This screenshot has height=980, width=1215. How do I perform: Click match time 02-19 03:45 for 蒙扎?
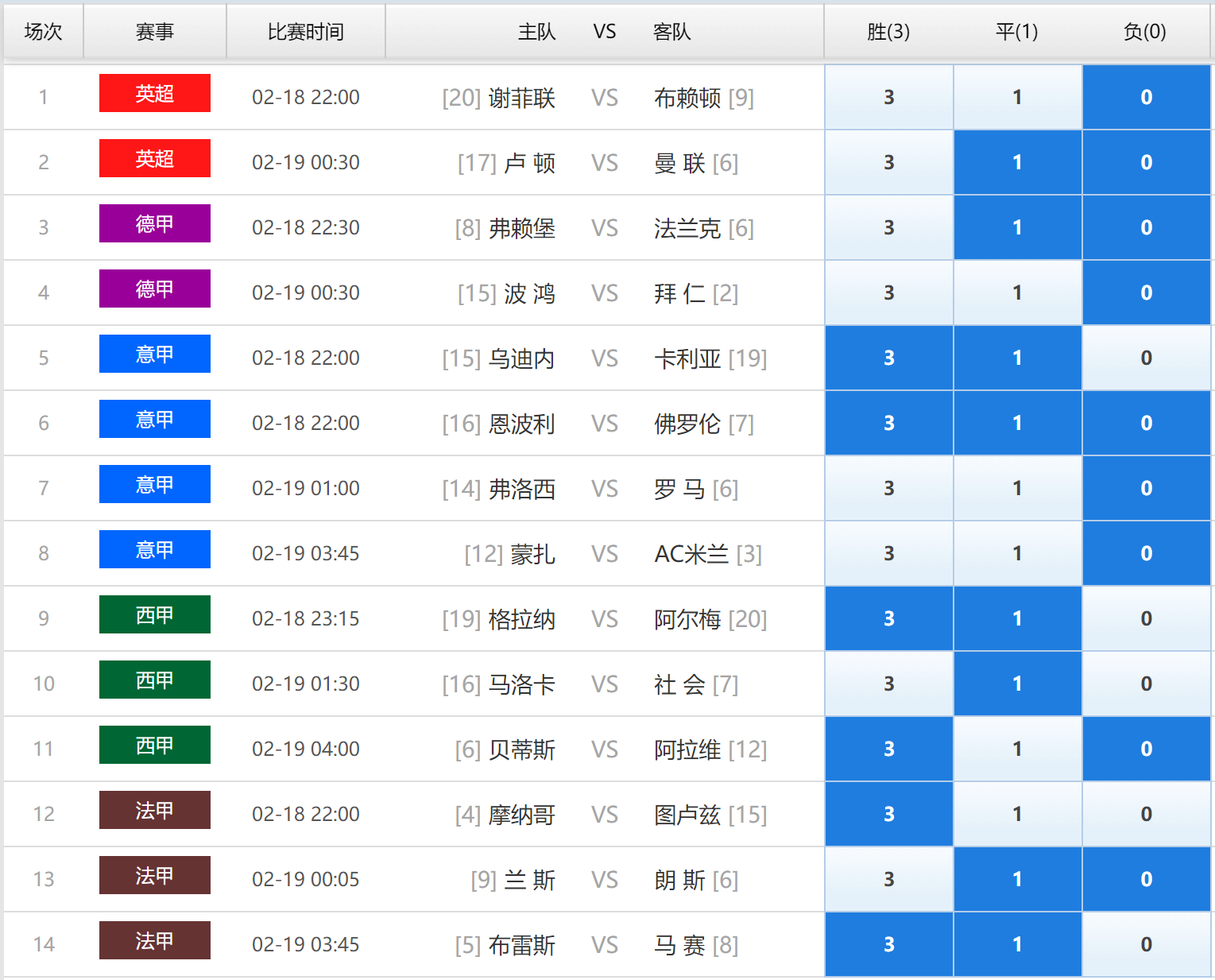click(x=306, y=553)
